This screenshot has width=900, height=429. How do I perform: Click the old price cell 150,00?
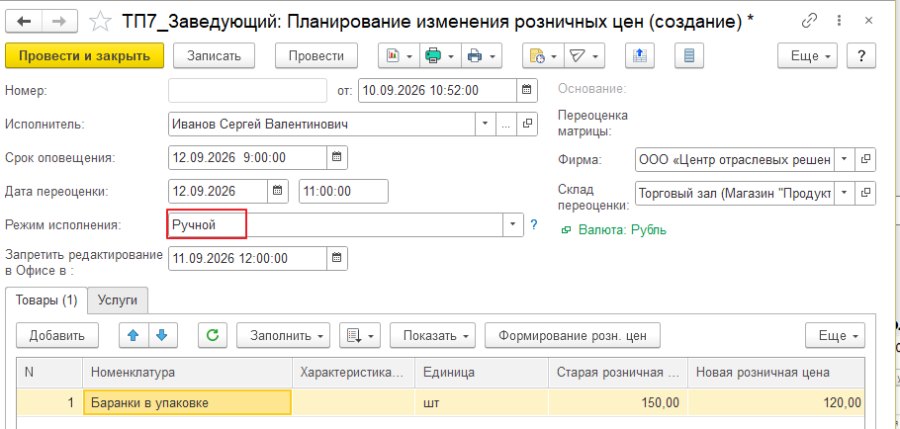(618, 403)
